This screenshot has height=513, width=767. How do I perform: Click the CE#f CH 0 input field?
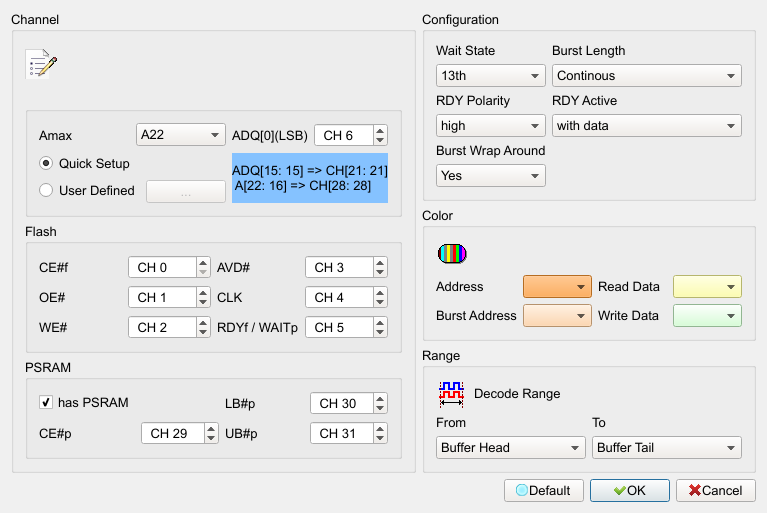tap(163, 268)
